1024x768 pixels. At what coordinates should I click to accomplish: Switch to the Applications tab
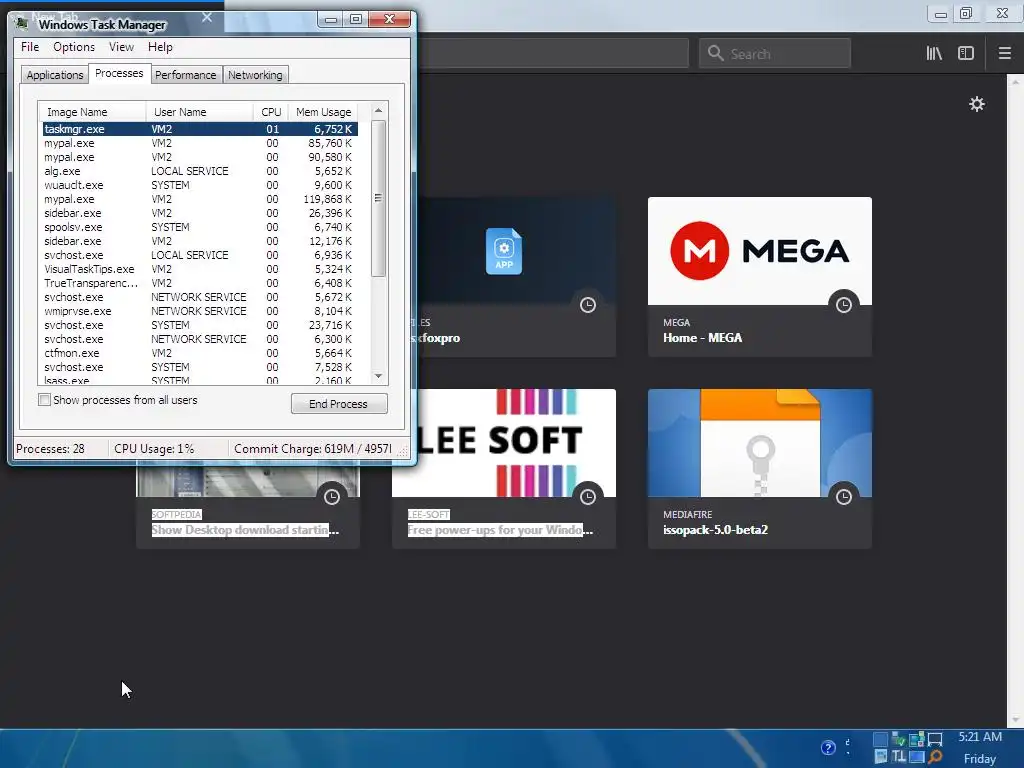(55, 75)
